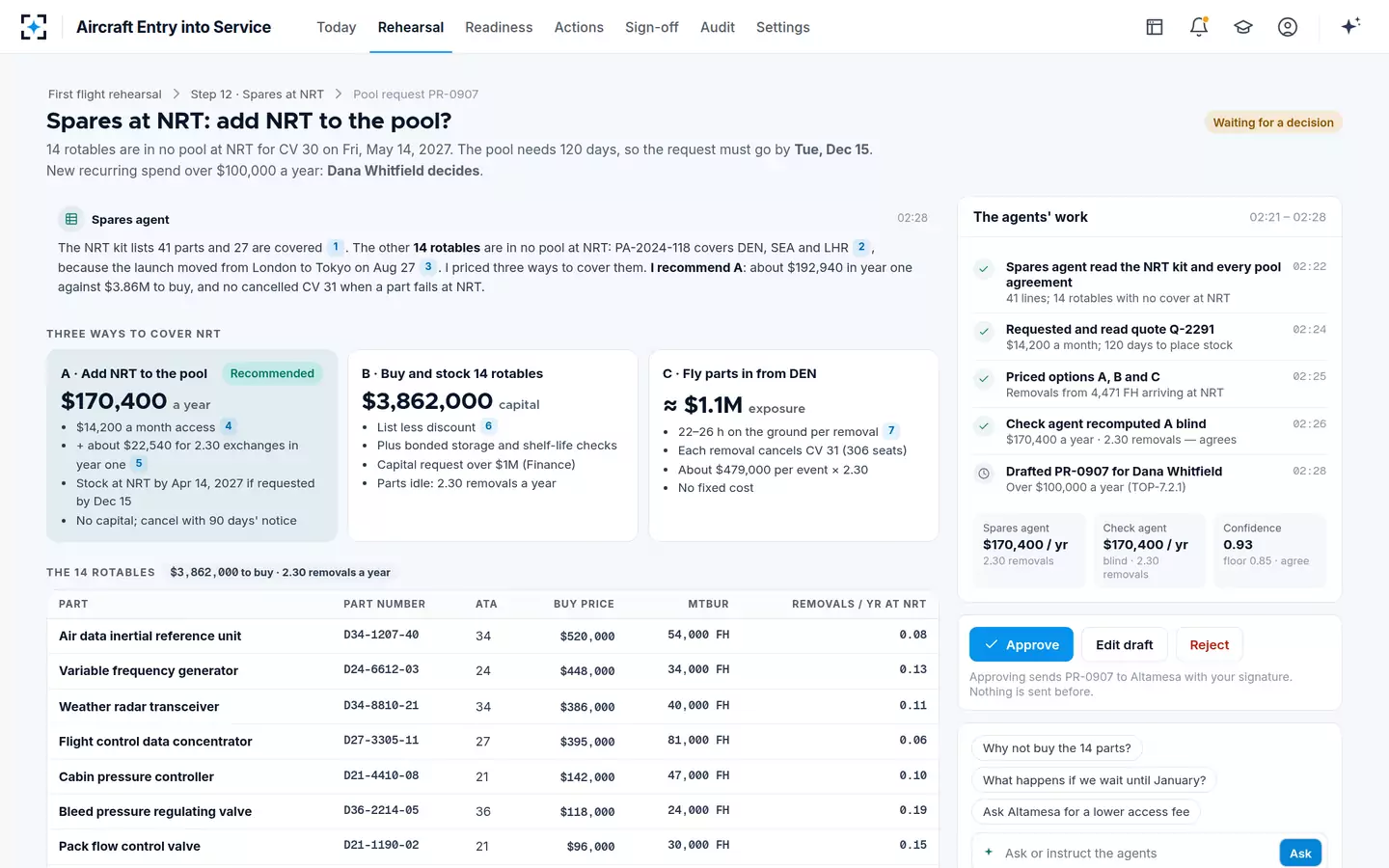Screen dimensions: 1389x868
Task: Select Ask Altamesa for a lower access fee
Action: click(x=1086, y=812)
